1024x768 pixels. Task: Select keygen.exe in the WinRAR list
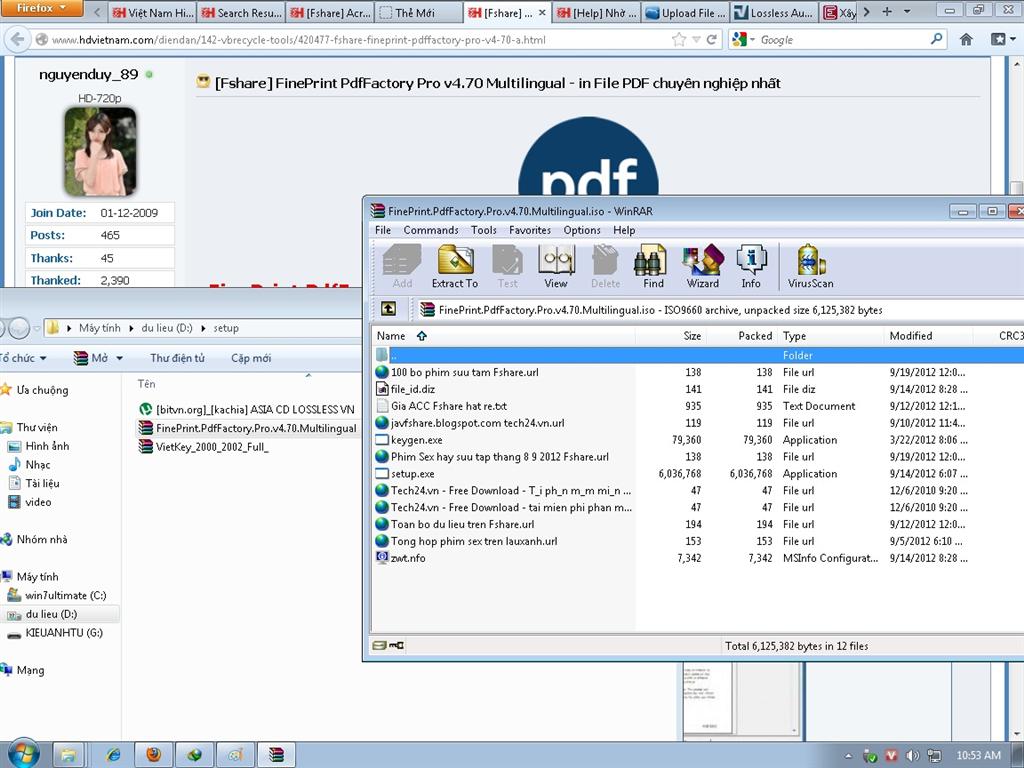(x=416, y=440)
